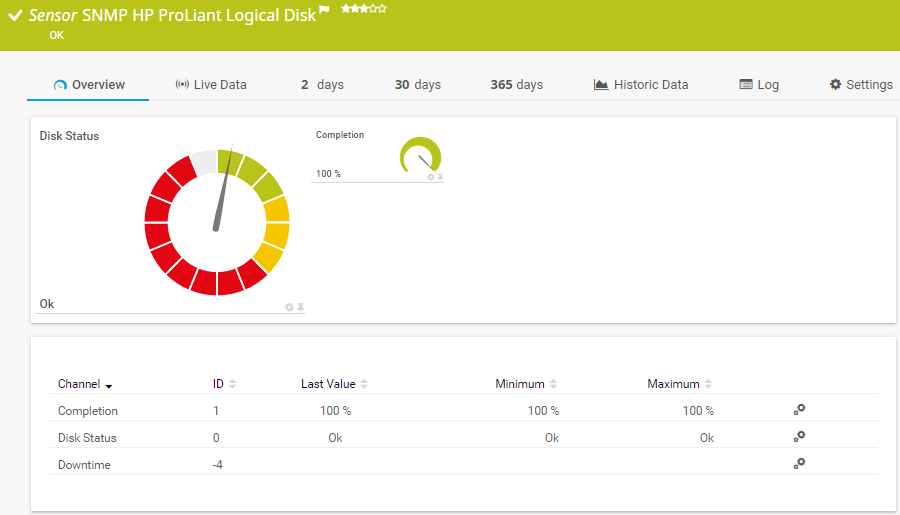900x515 pixels.
Task: Sort table by Channel column
Action: tap(85, 384)
